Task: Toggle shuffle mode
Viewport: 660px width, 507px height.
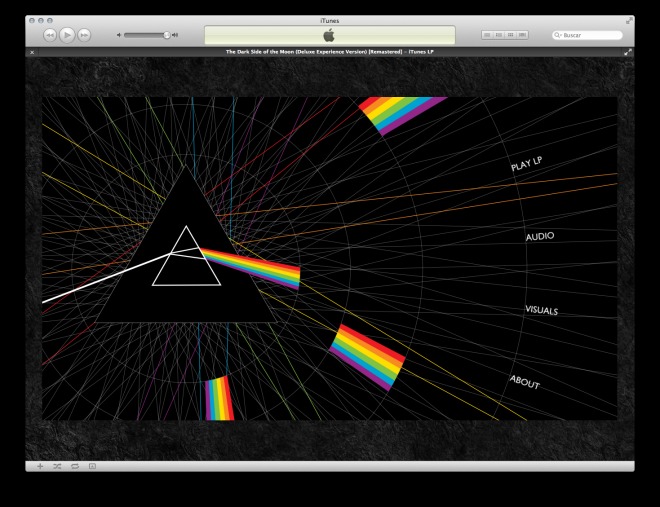Action: point(57,466)
